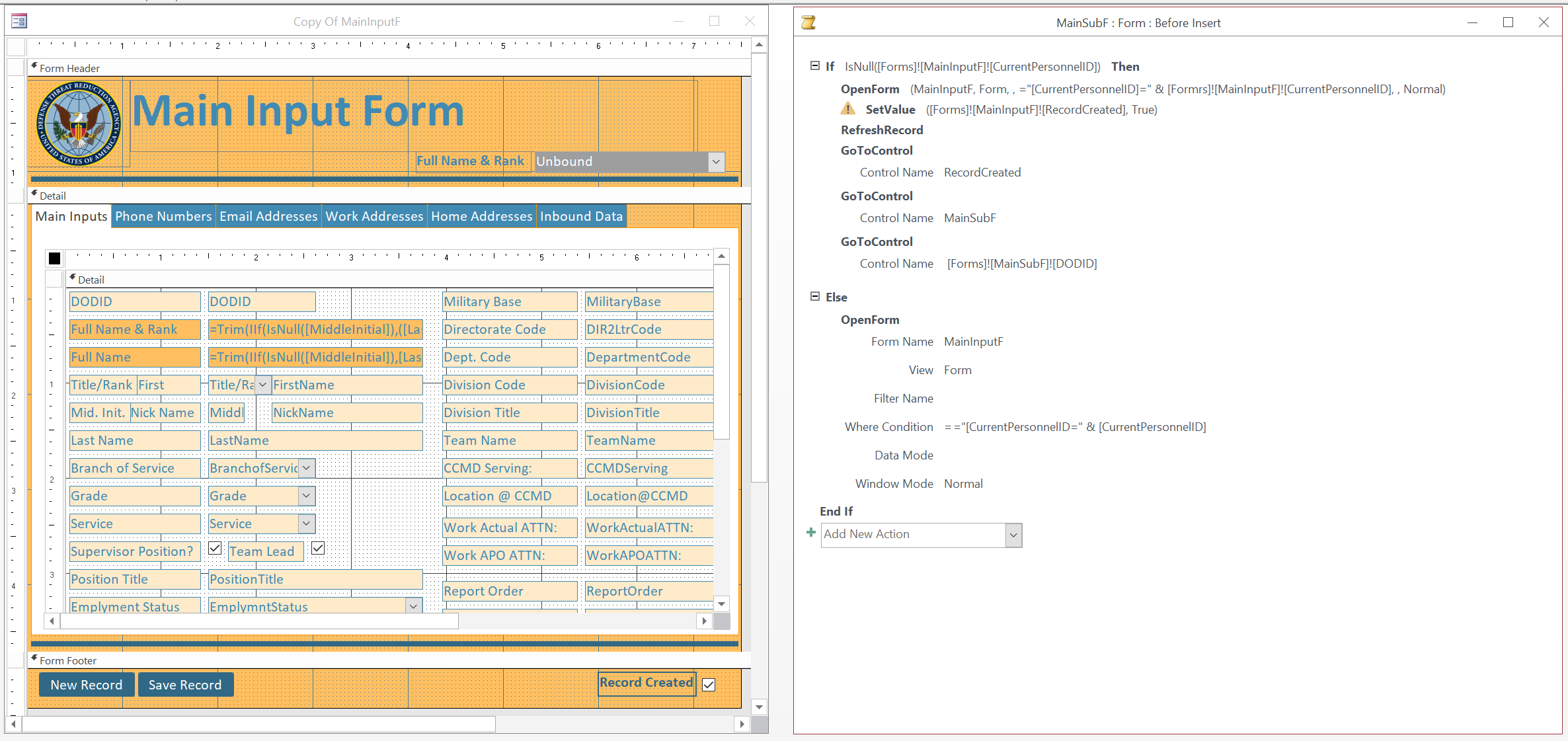Viewport: 1568px width, 741px height.
Task: Click the black form selector square on the subform
Action: pos(54,258)
